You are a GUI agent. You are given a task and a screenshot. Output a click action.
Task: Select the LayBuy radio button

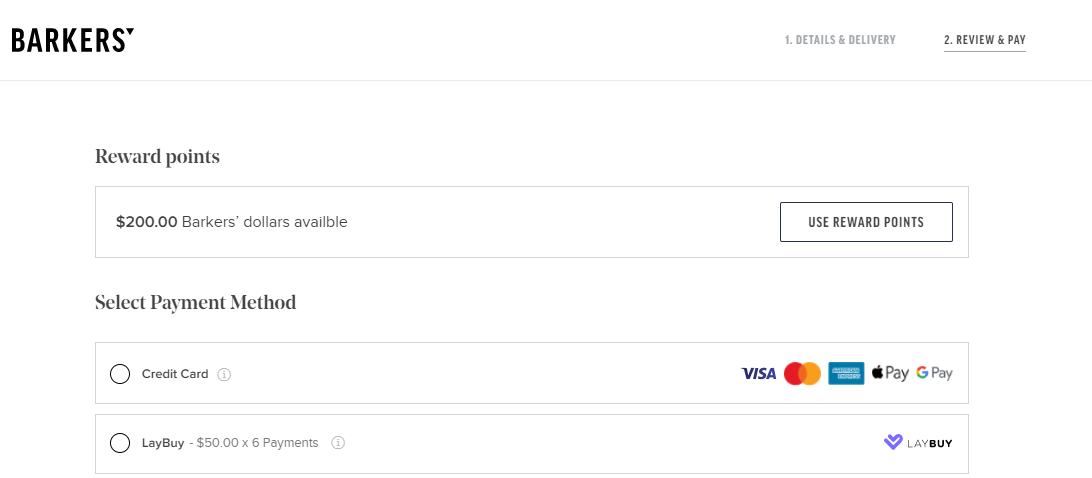120,442
